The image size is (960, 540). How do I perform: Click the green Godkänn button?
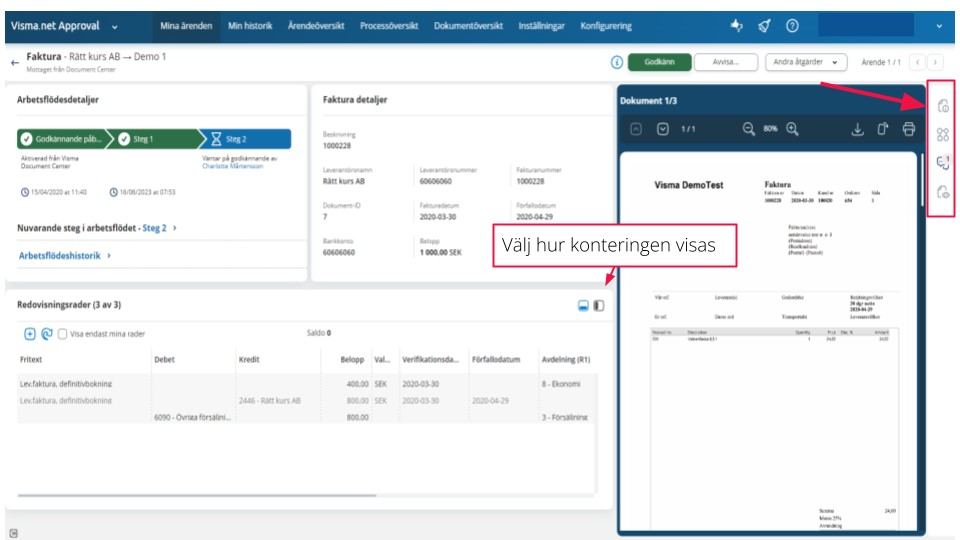(x=659, y=62)
